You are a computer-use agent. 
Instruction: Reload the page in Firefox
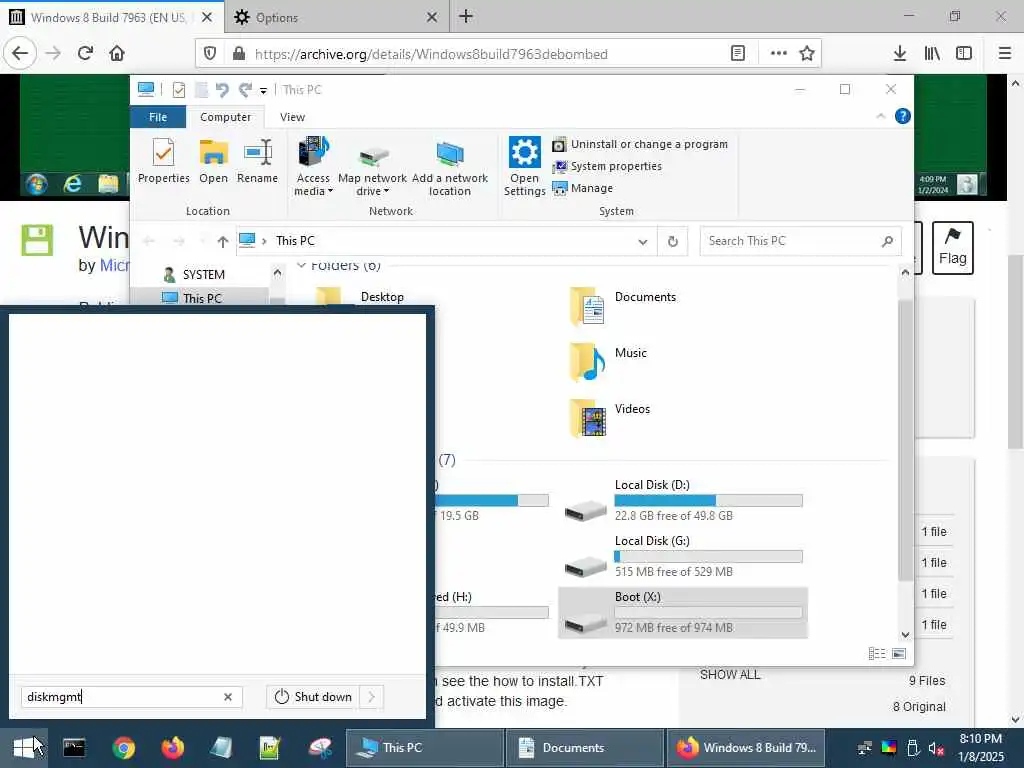tap(85, 53)
